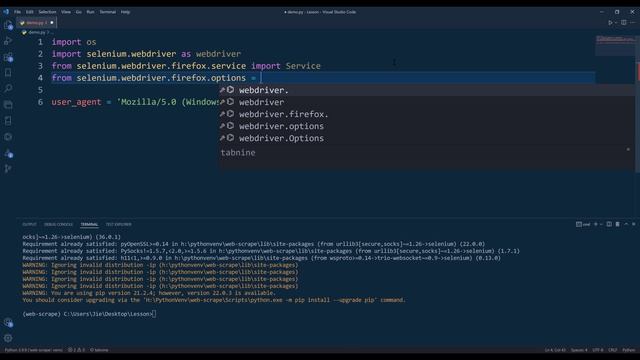Click the UTF-8 encoding status item

598,350
